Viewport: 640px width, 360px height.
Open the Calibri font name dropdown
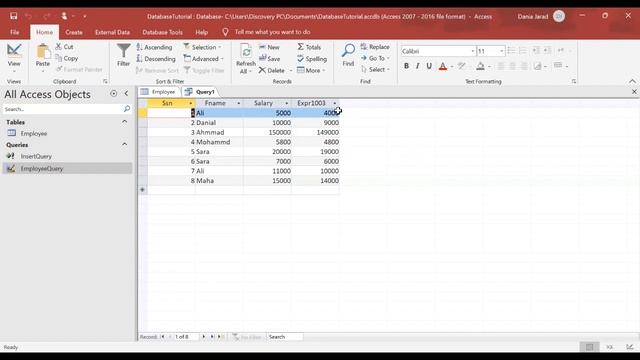click(473, 51)
